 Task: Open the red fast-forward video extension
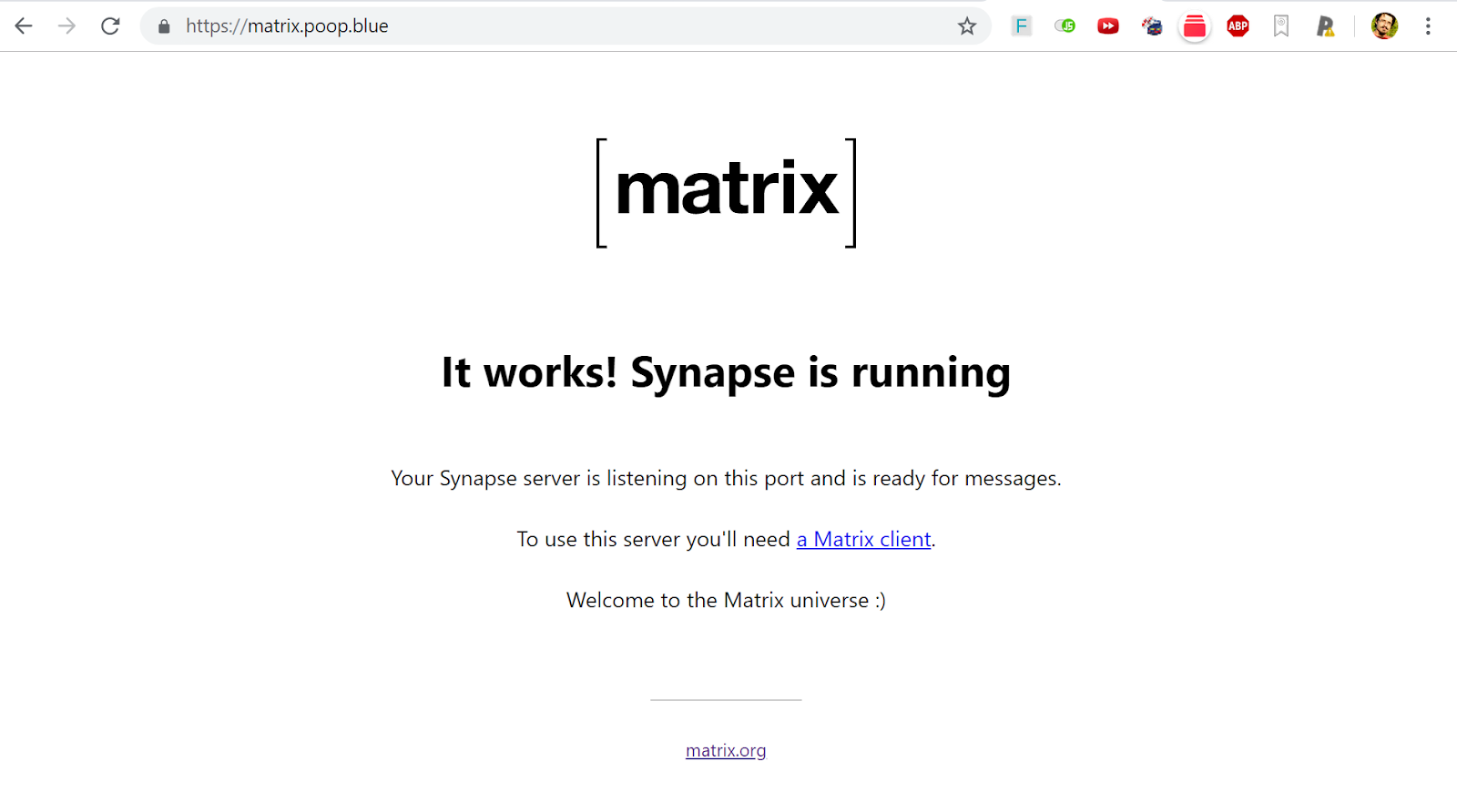pos(1108,26)
